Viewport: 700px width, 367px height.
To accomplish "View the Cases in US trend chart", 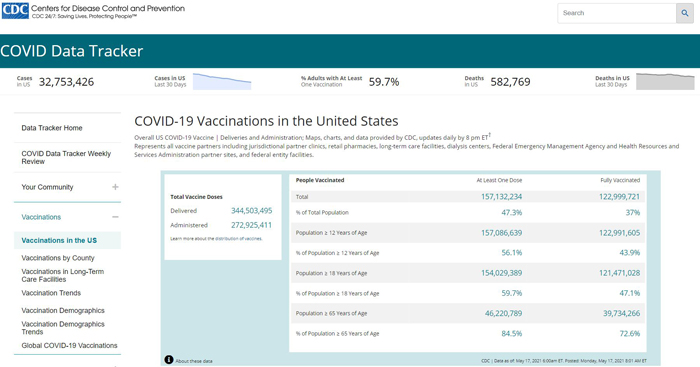I will click(x=222, y=82).
